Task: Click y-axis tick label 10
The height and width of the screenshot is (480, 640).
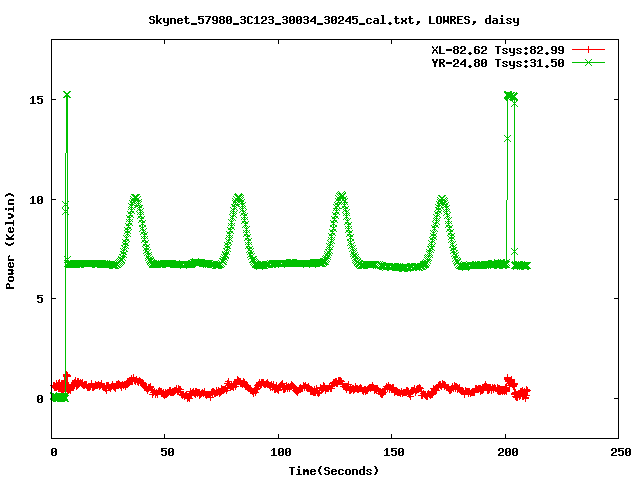Action: tap(36, 200)
